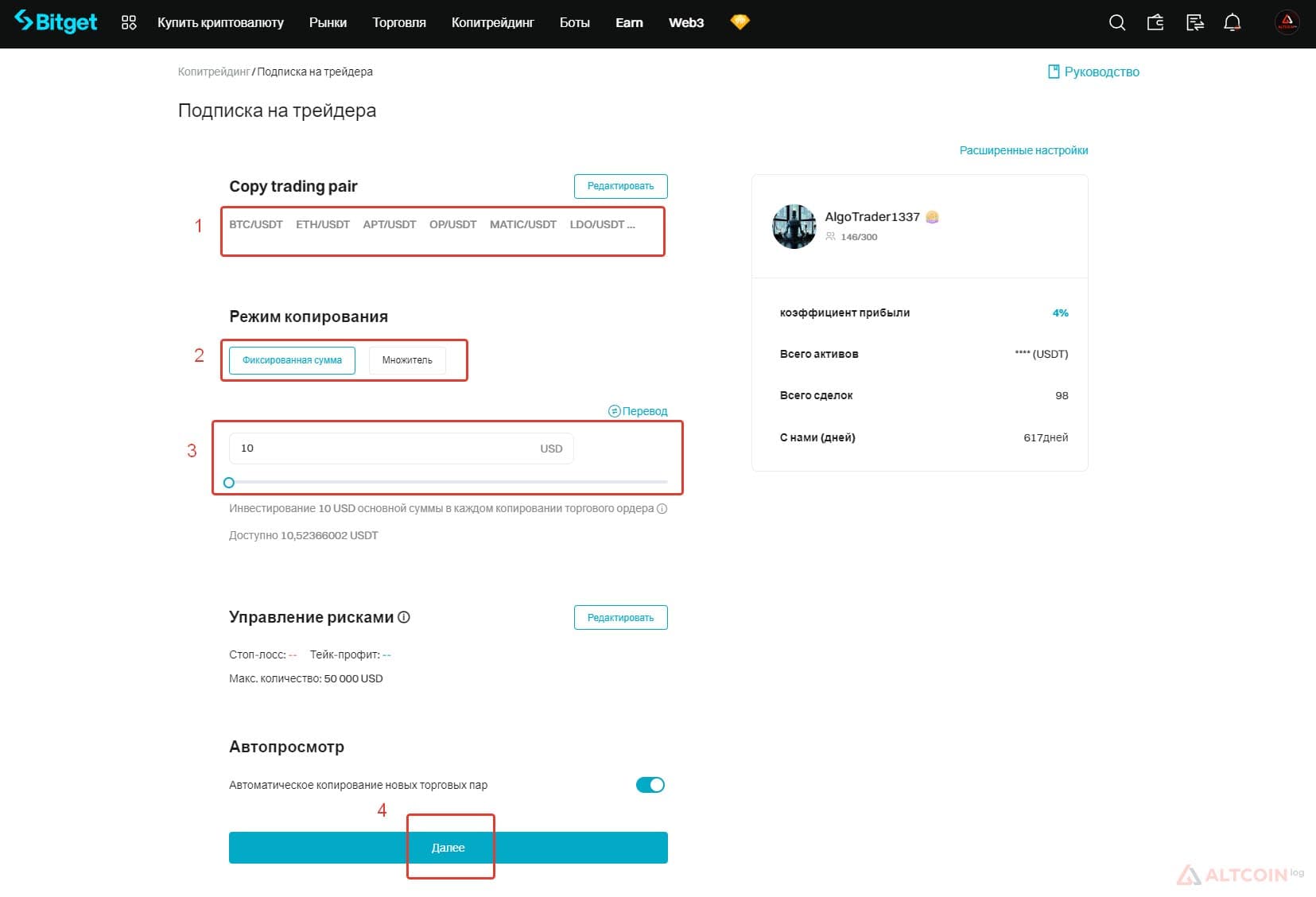Select Фиксированная сумма copy mode
The width and height of the screenshot is (1316, 897).
292,360
